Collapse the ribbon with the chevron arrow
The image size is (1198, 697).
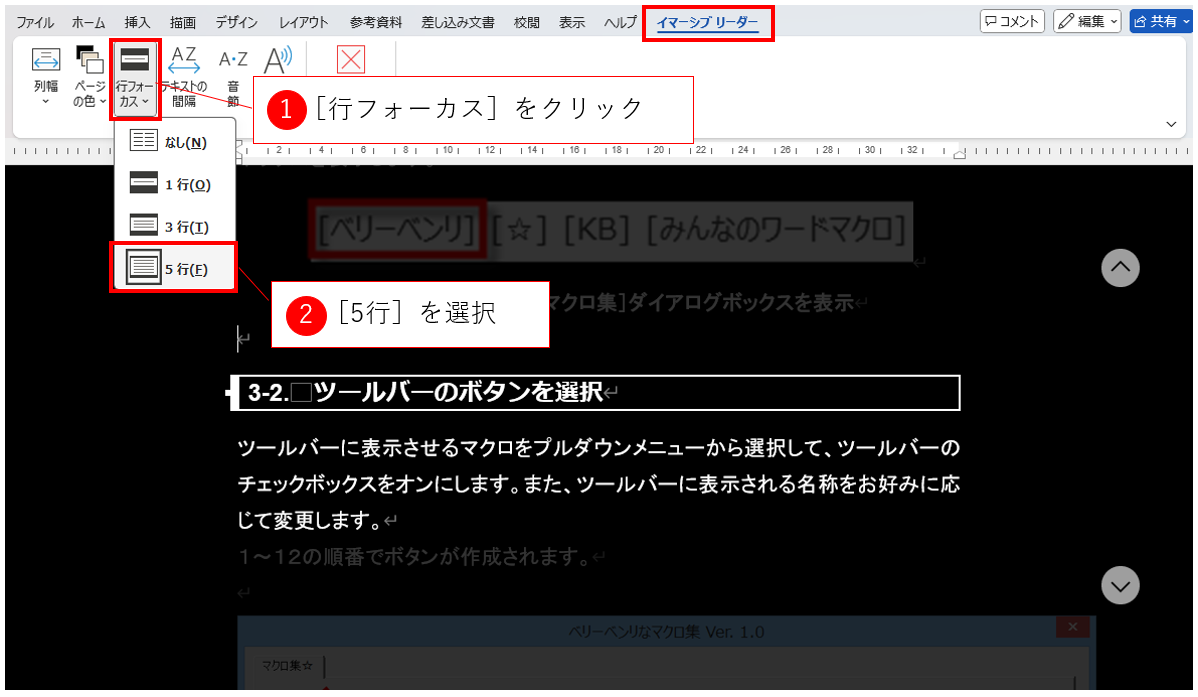(x=1171, y=123)
